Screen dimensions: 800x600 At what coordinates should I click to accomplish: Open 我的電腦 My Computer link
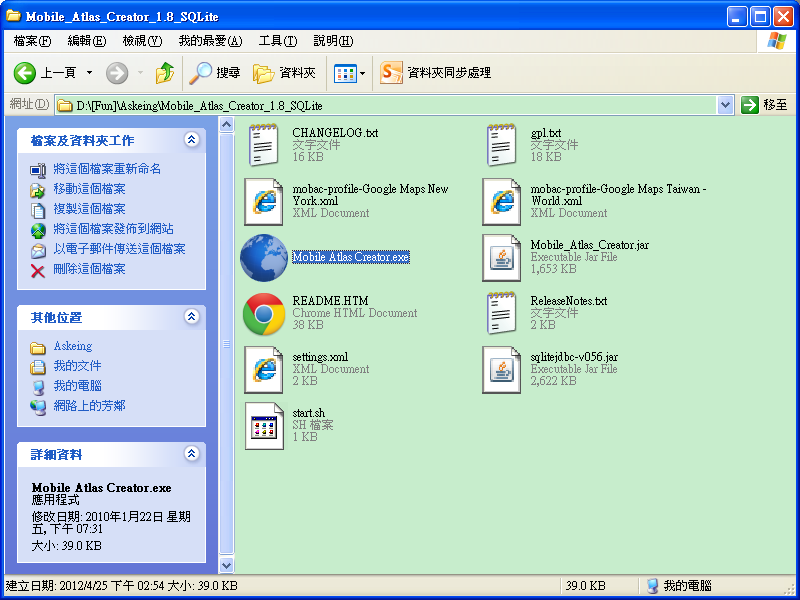pyautogui.click(x=78, y=386)
